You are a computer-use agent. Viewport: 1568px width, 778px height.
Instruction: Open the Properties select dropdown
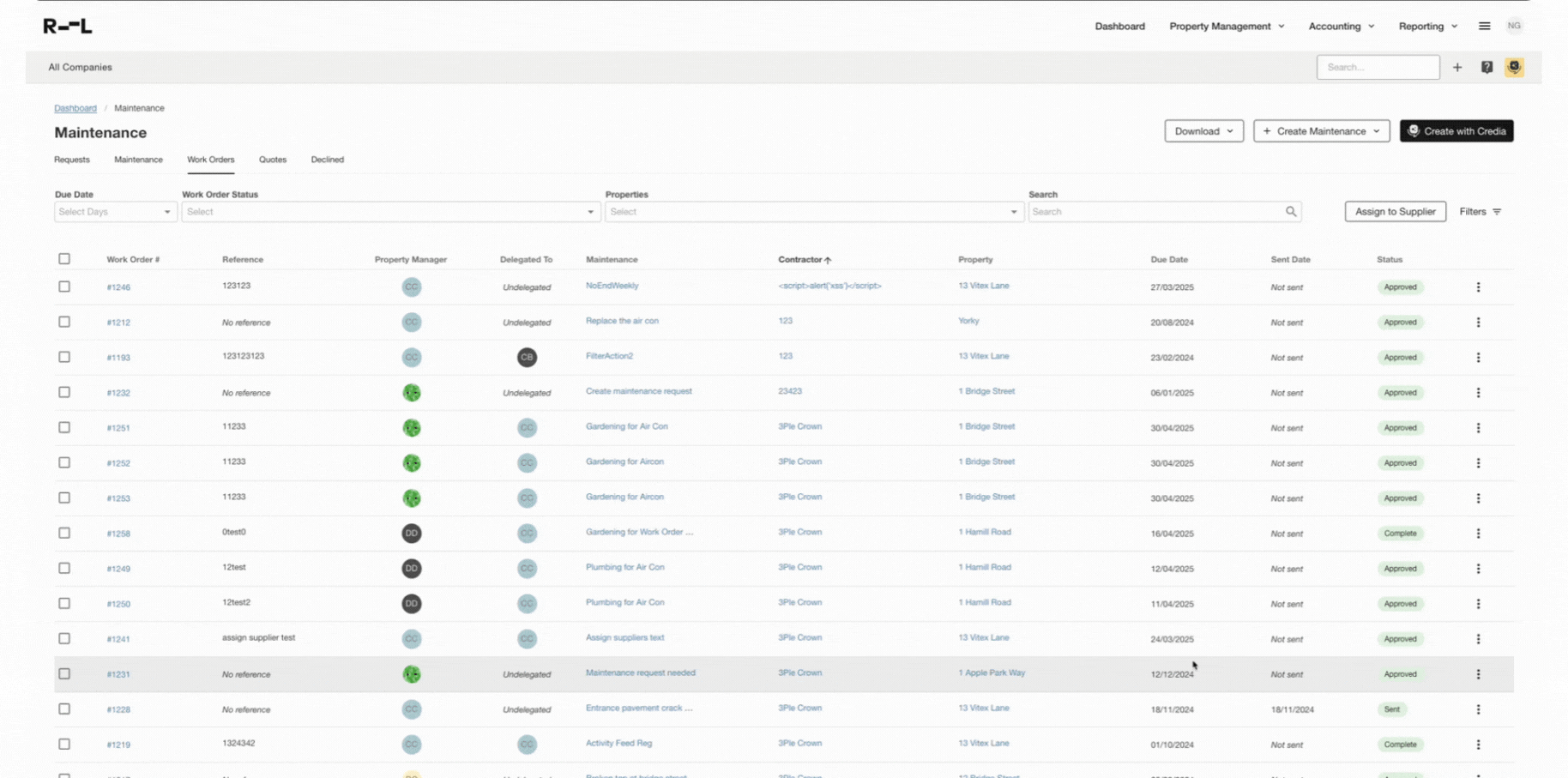[814, 212]
